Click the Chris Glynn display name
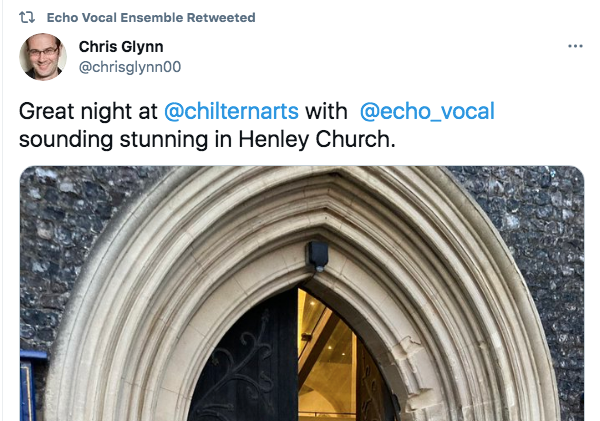Image resolution: width=600 pixels, height=421 pixels. click(x=119, y=47)
